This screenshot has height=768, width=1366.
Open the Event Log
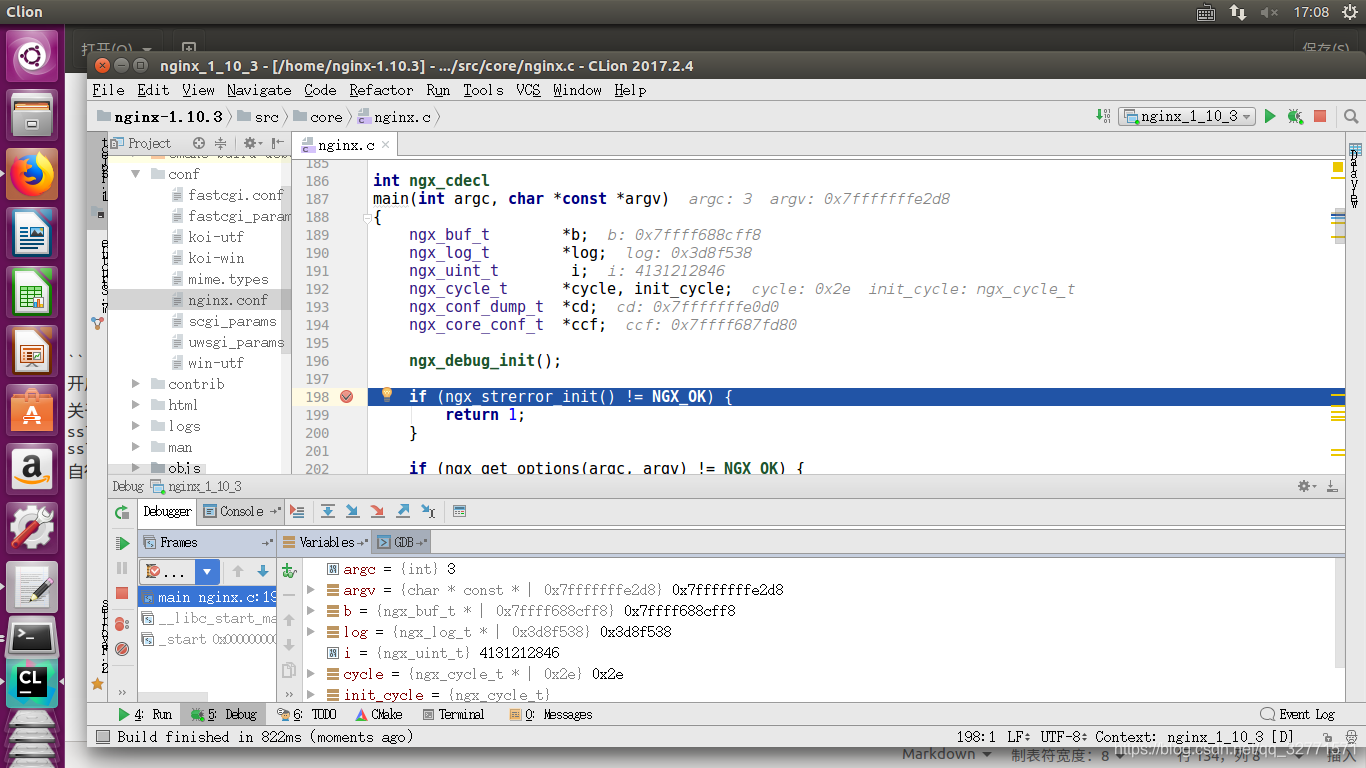click(1298, 714)
